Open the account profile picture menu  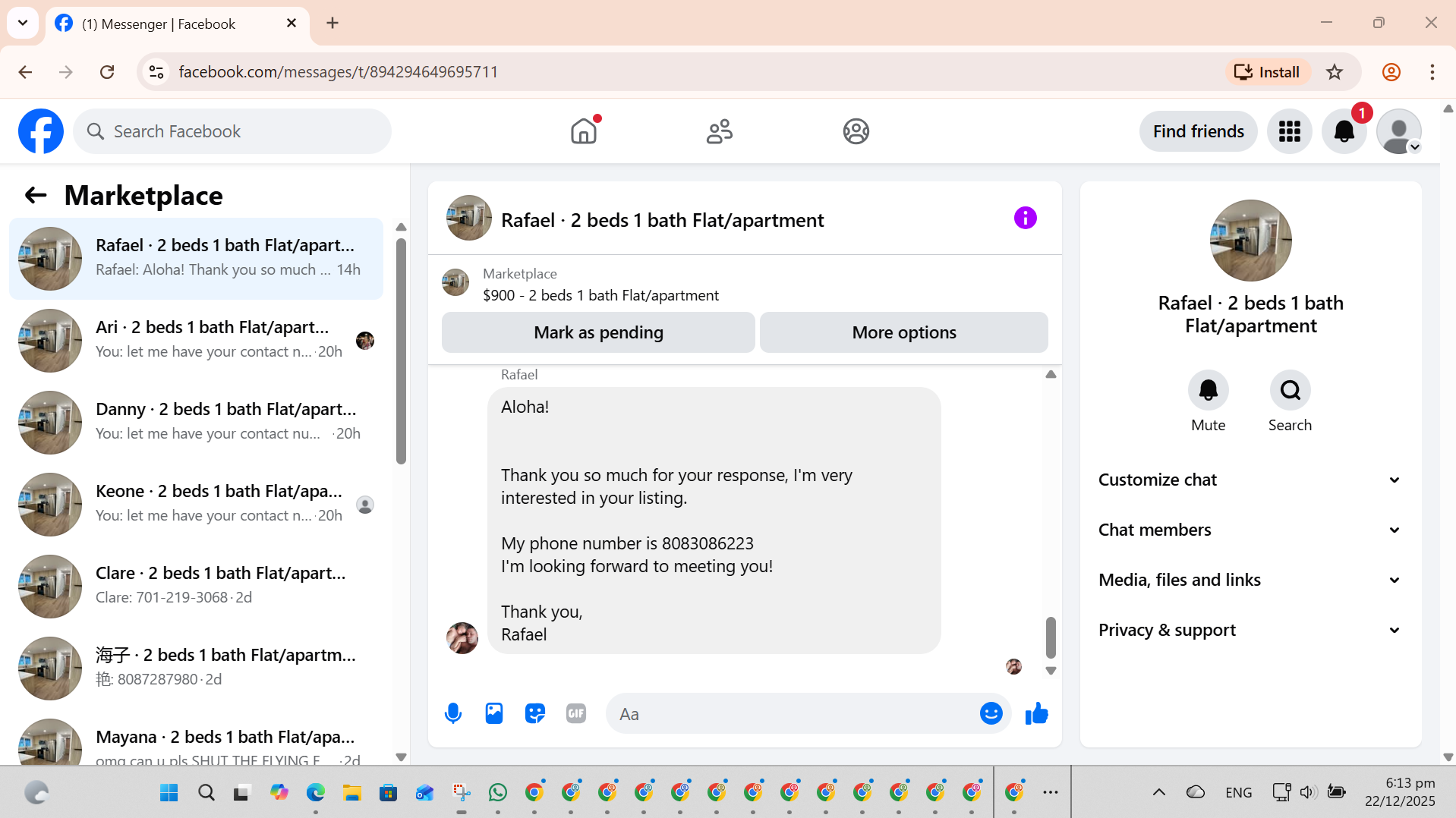tap(1399, 131)
